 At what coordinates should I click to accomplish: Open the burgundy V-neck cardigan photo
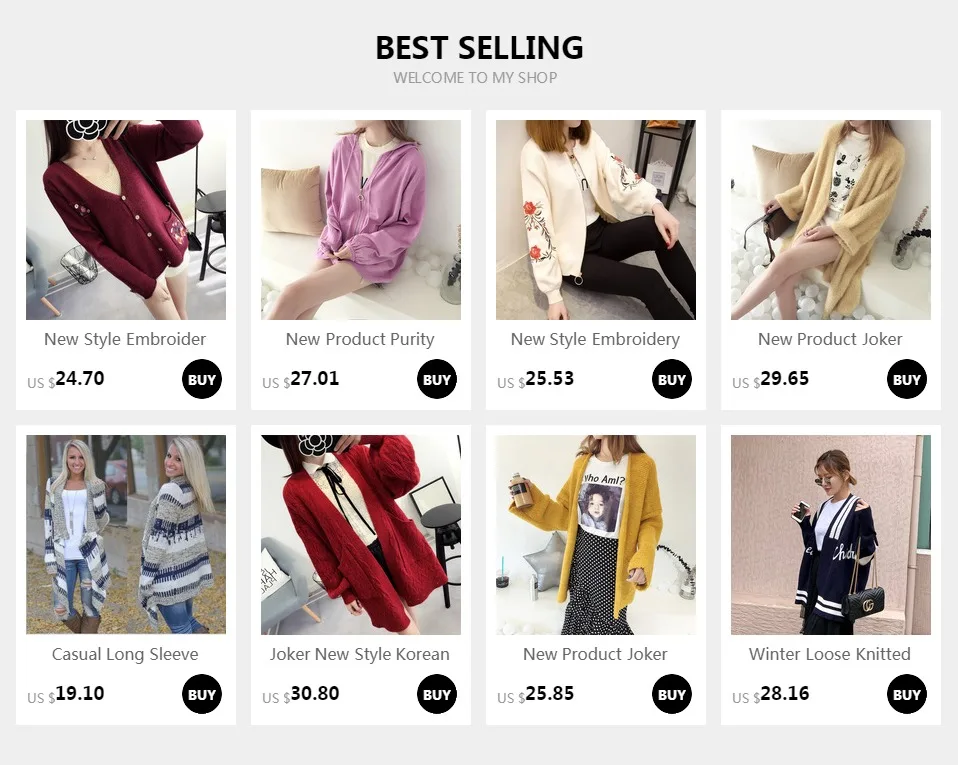click(x=126, y=220)
